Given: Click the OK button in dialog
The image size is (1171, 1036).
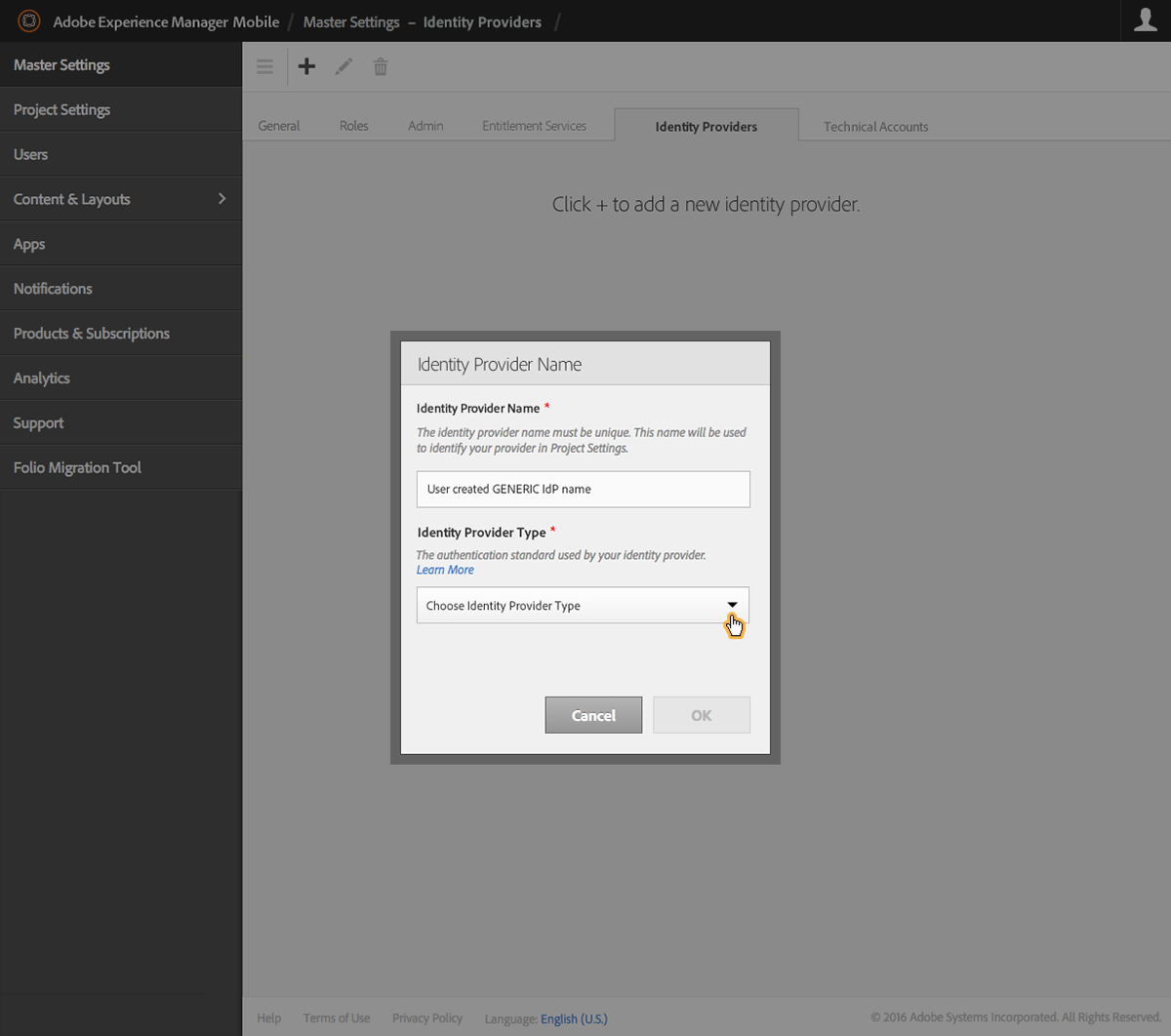Looking at the screenshot, I should tap(702, 715).
